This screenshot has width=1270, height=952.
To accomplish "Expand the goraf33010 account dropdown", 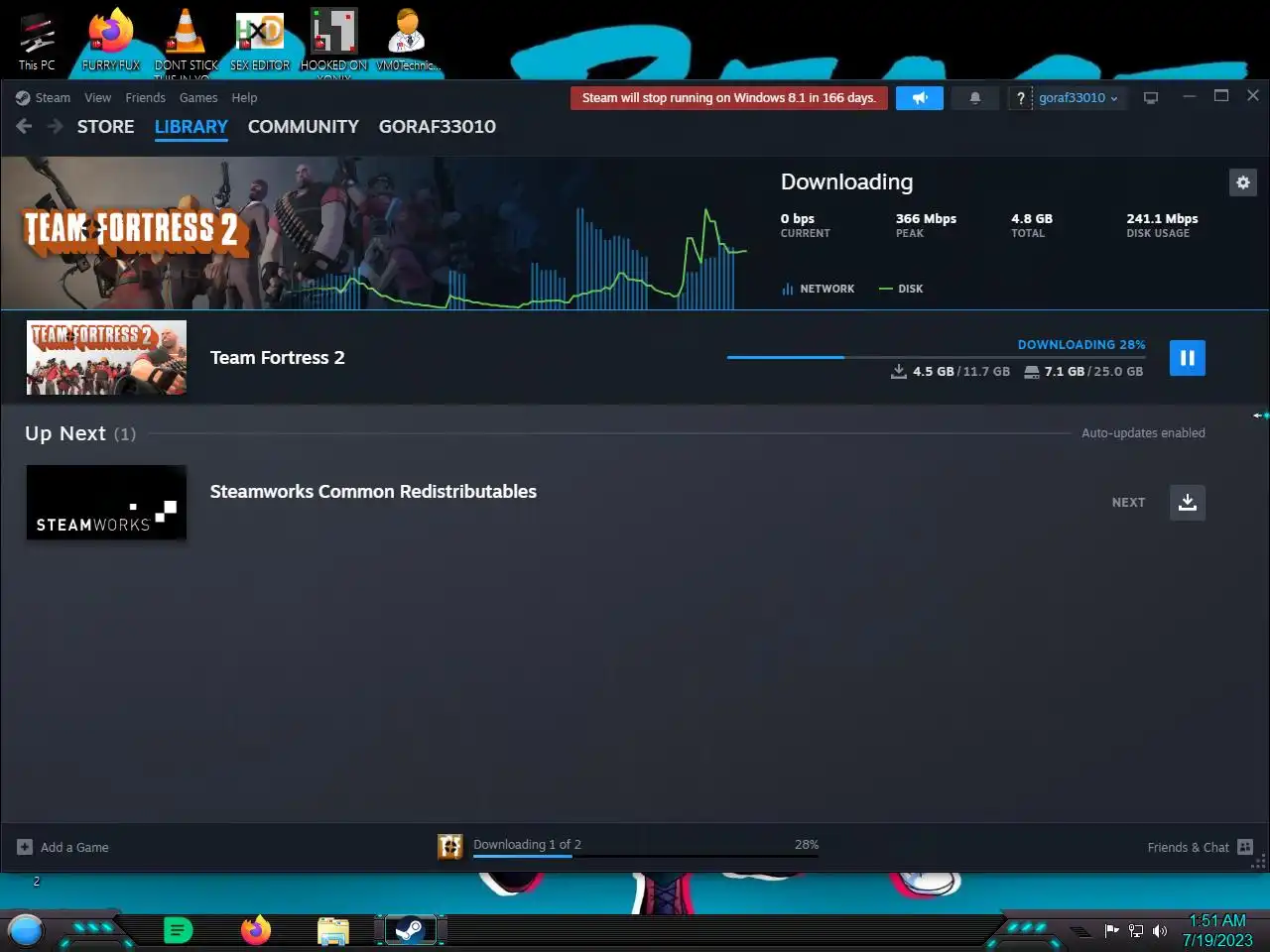I will coord(1079,98).
